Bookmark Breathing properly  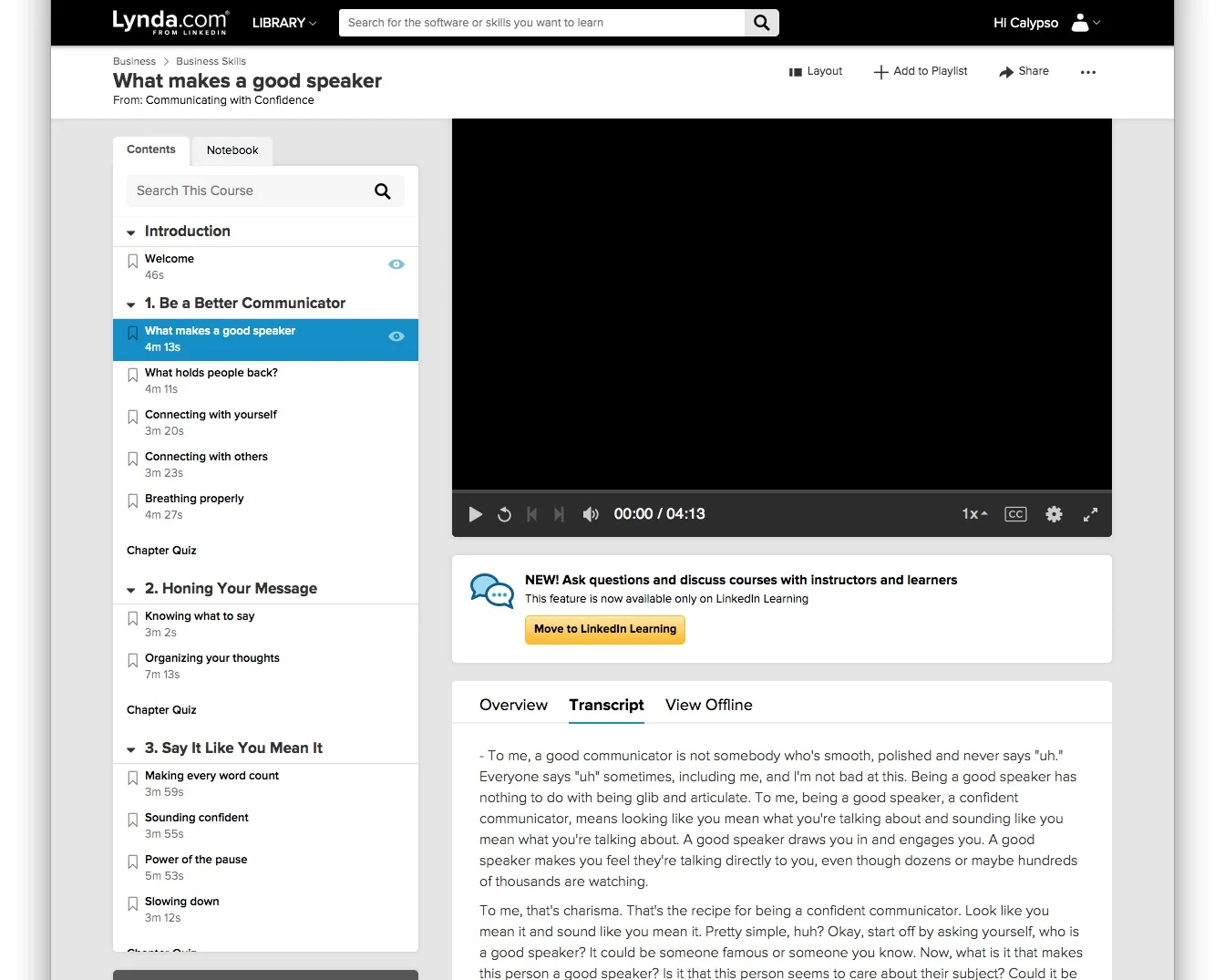133,501
